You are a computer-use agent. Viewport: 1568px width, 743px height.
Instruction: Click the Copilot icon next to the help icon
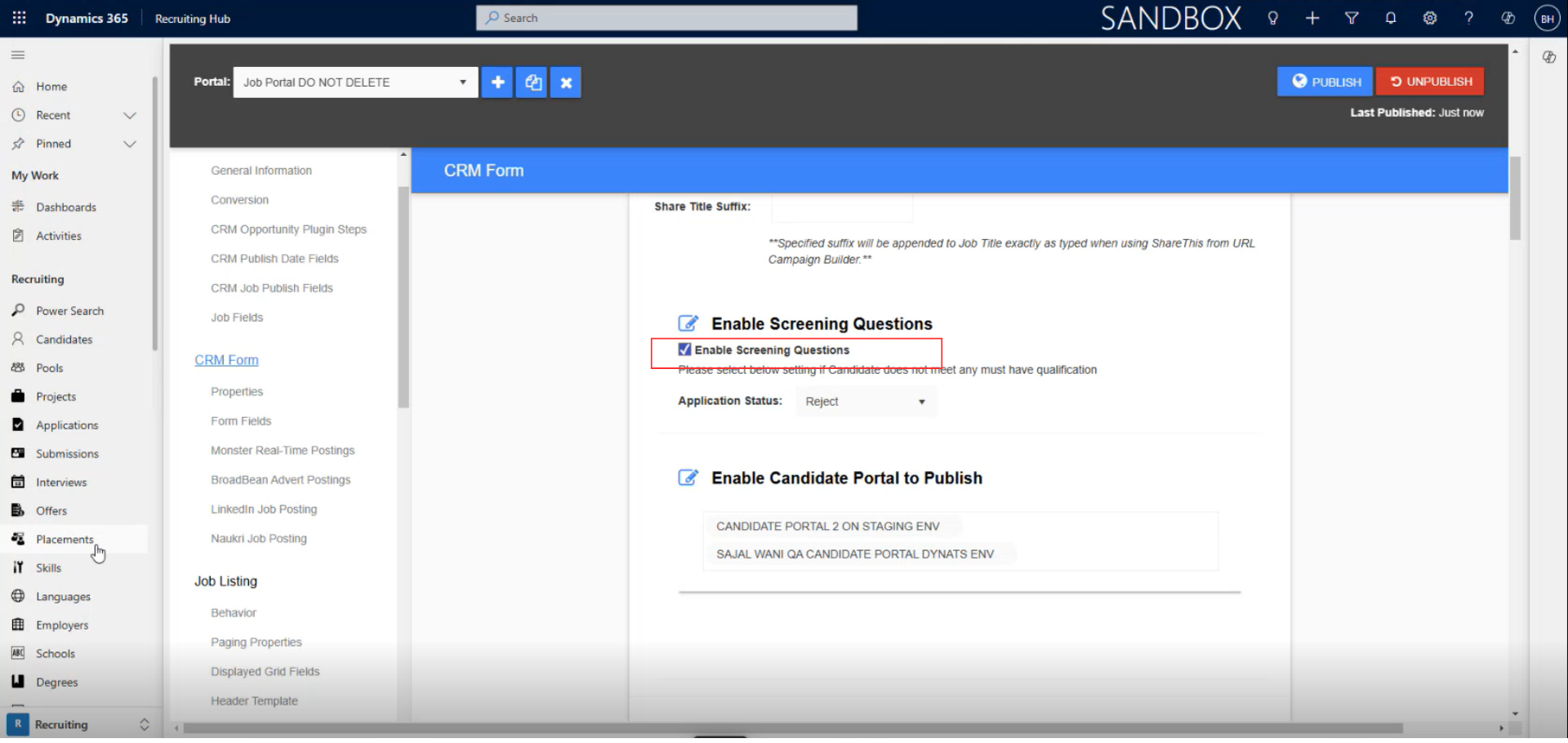tap(1508, 18)
